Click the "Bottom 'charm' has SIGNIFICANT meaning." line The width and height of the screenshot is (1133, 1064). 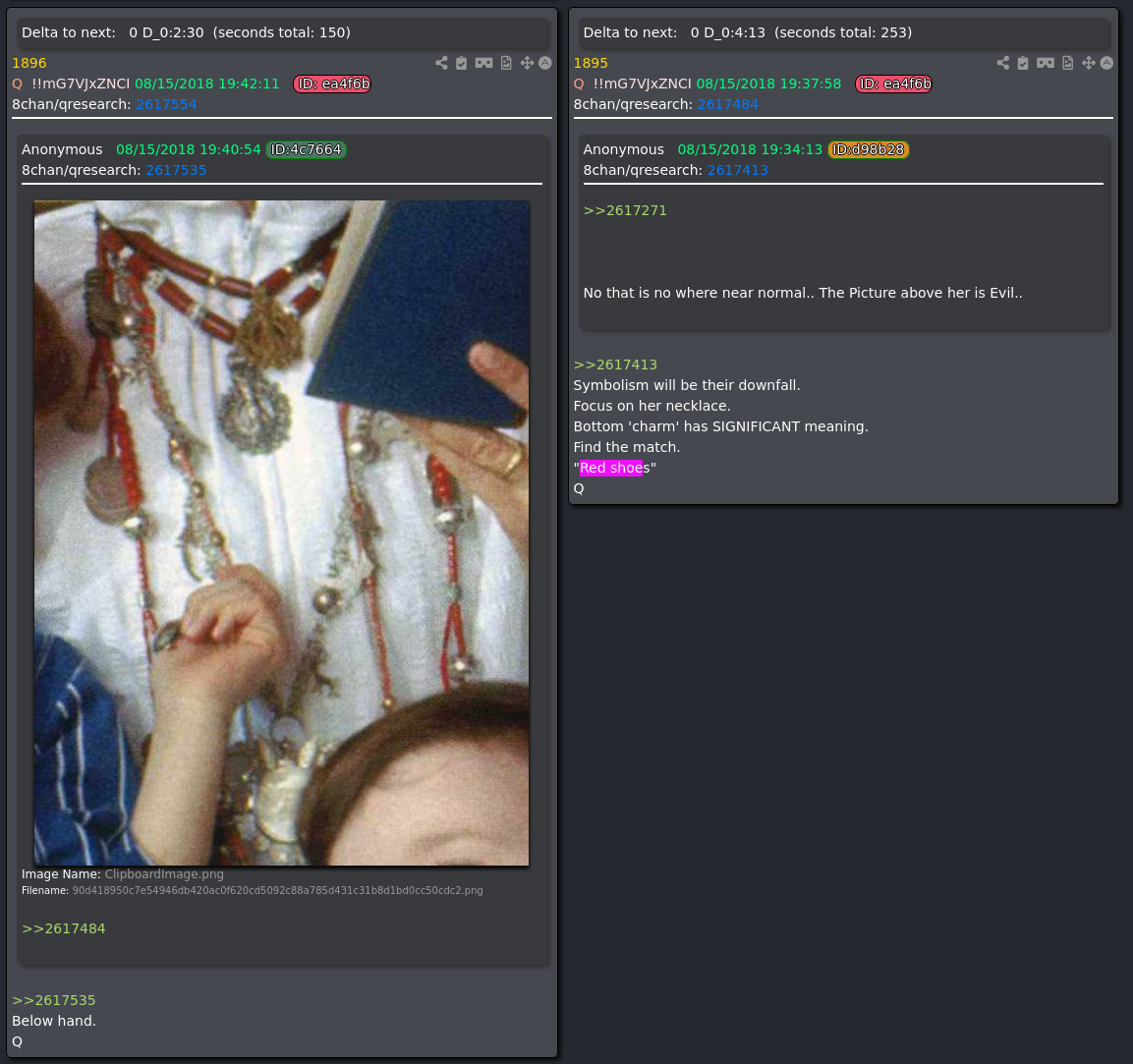(721, 426)
